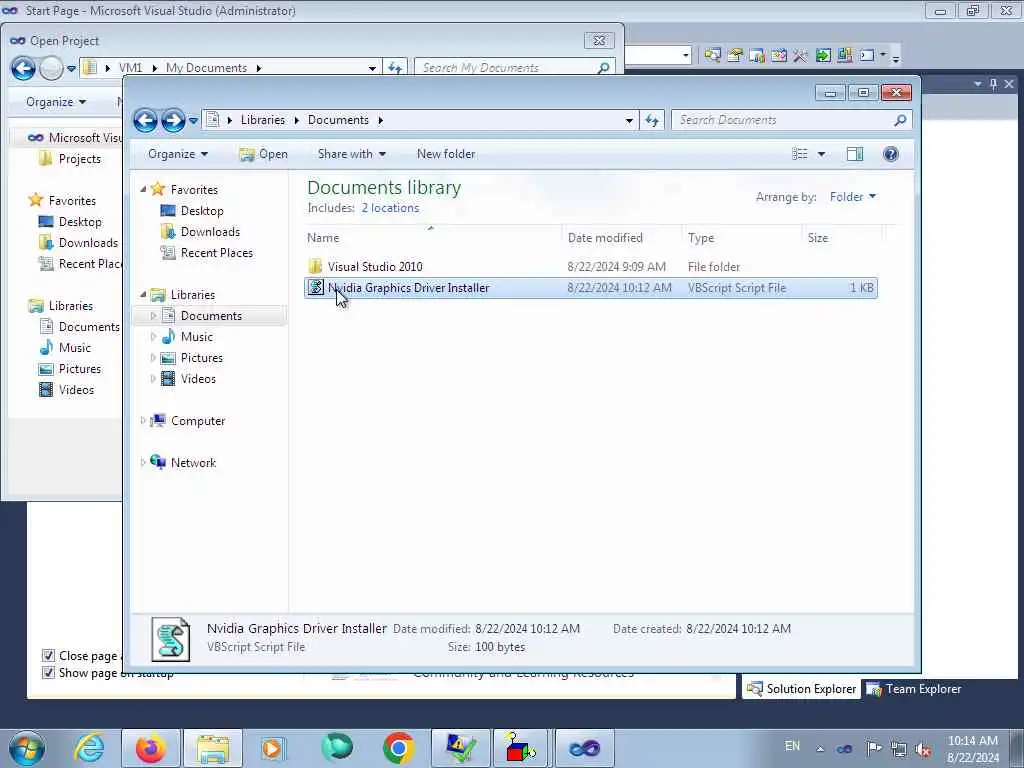This screenshot has width=1024, height=768.
Task: Show the preview pane
Action: [855, 154]
